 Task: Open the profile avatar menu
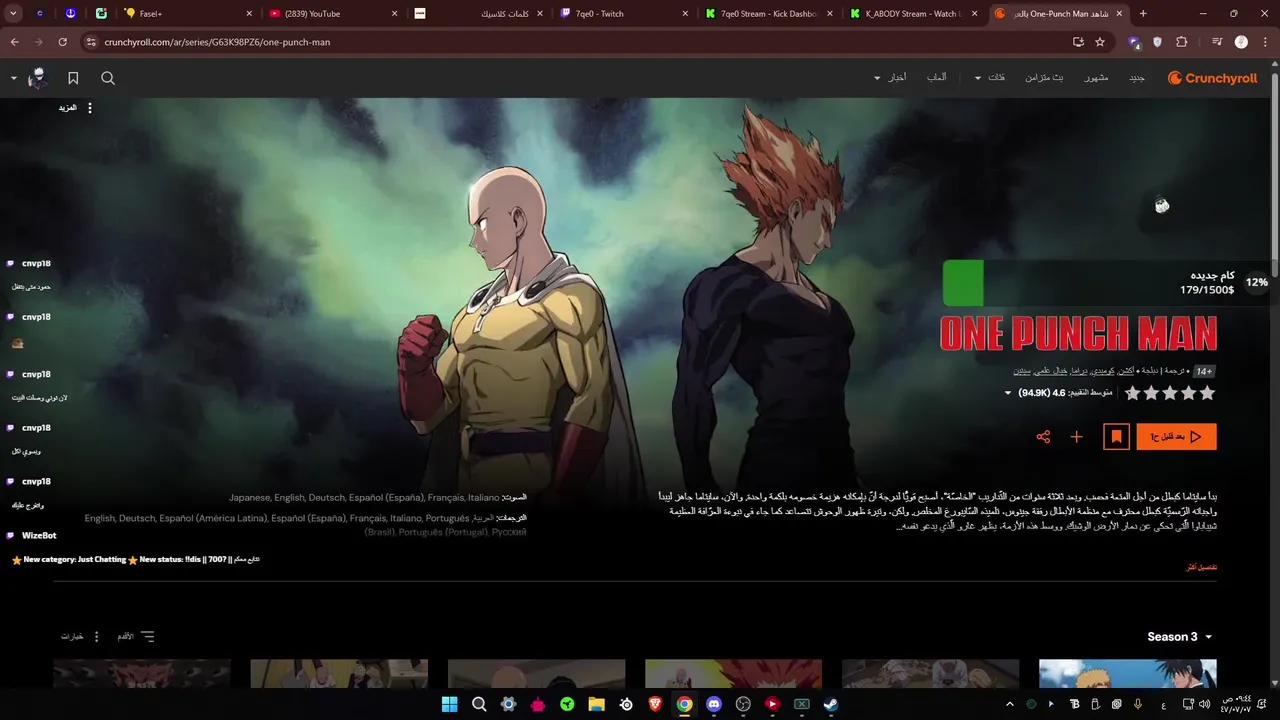pyautogui.click(x=38, y=78)
